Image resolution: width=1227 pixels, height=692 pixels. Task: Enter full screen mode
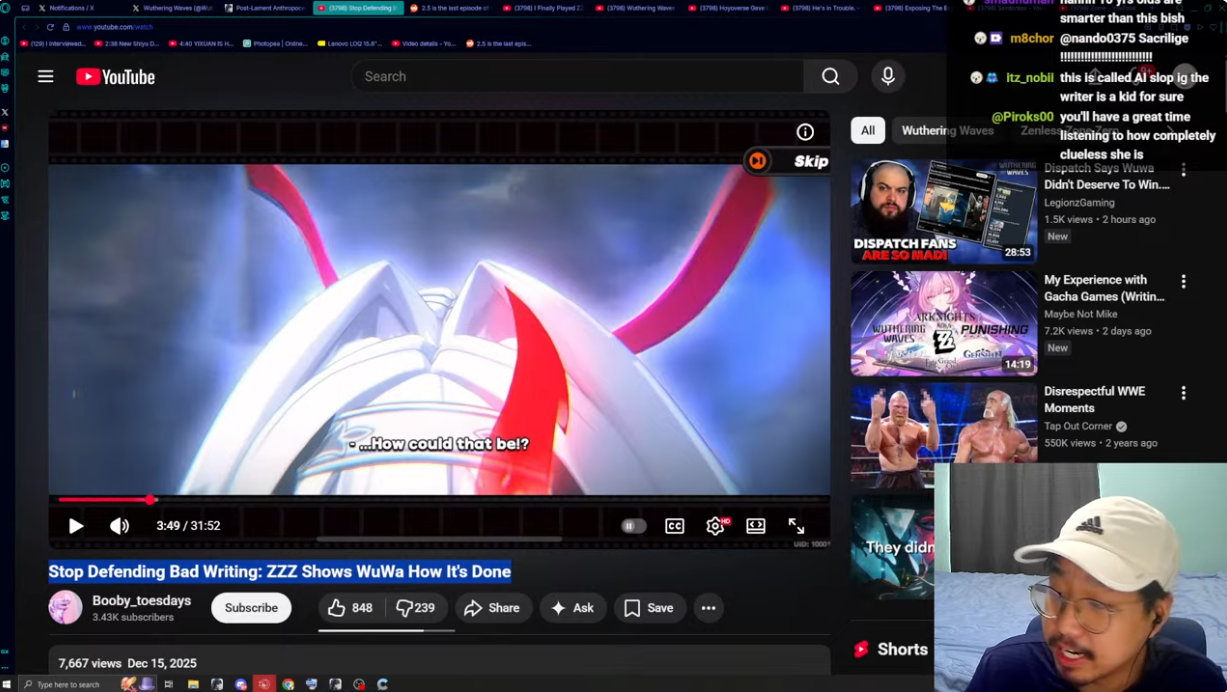coord(796,526)
